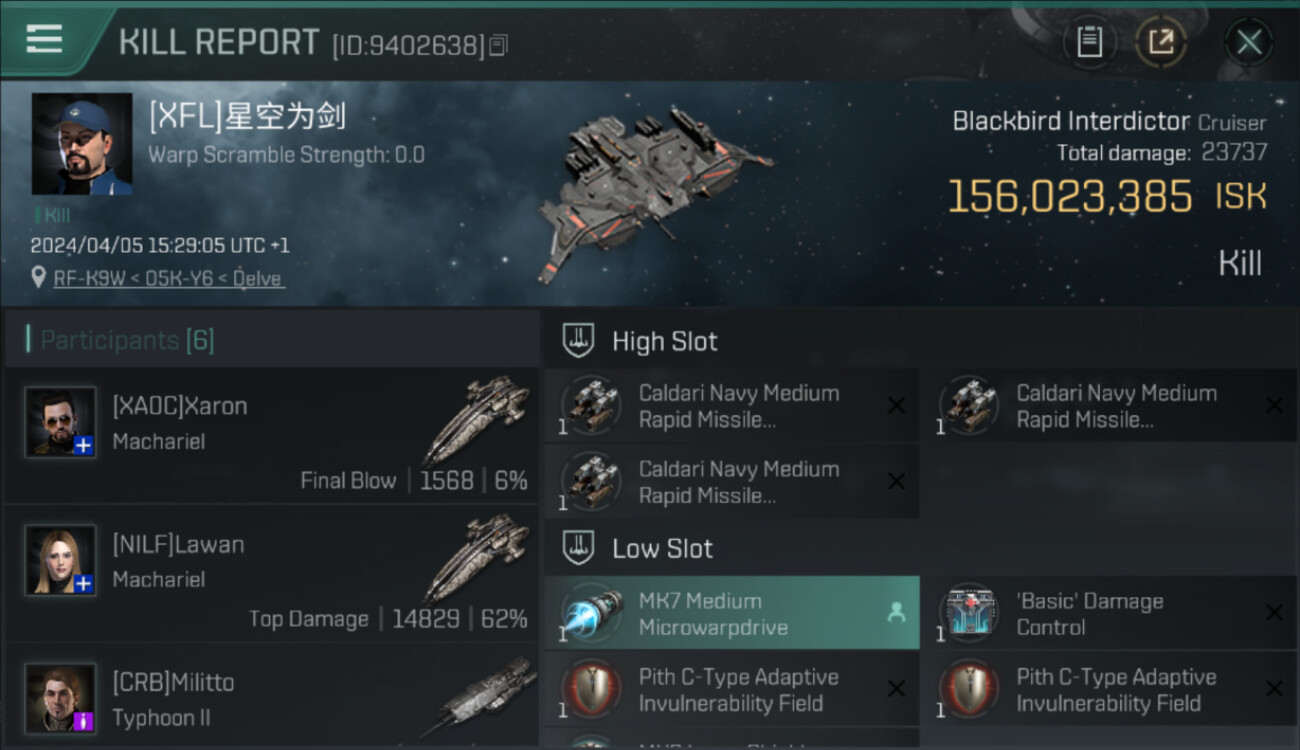Open the Militto pilot portrait
This screenshot has height=750, width=1300.
60,698
